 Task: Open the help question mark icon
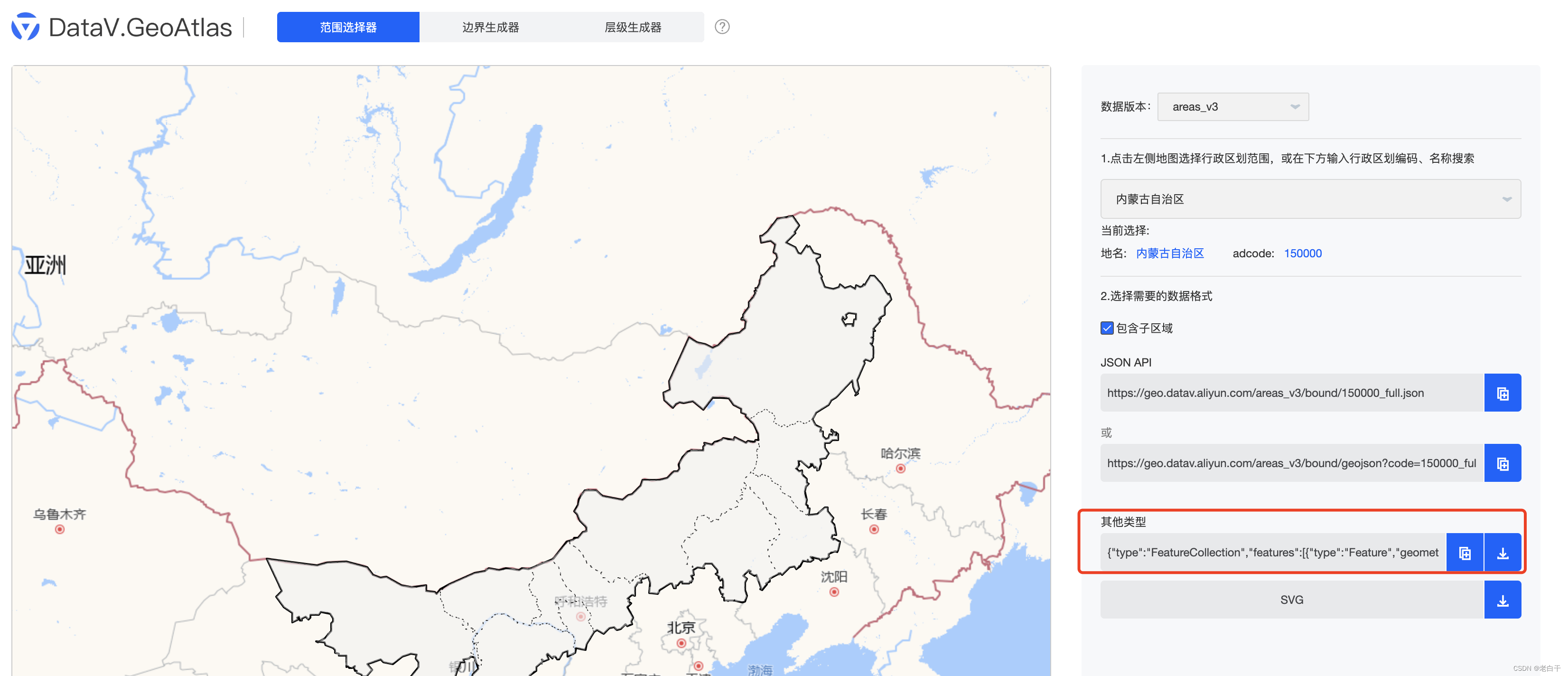pos(722,27)
